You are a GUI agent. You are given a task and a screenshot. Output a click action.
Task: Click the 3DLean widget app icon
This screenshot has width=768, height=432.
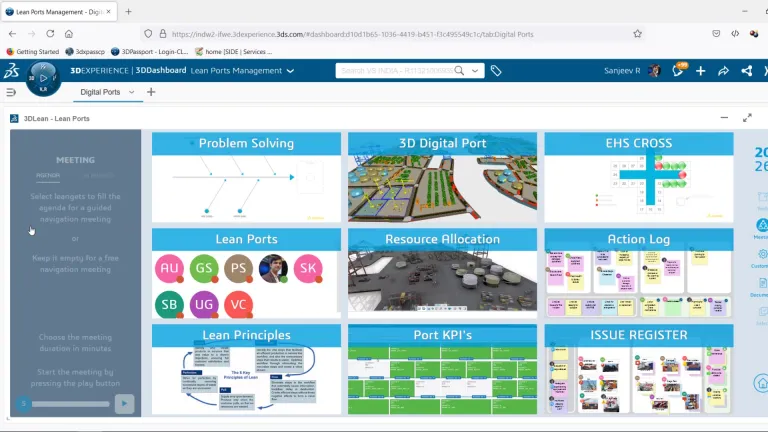point(14,119)
